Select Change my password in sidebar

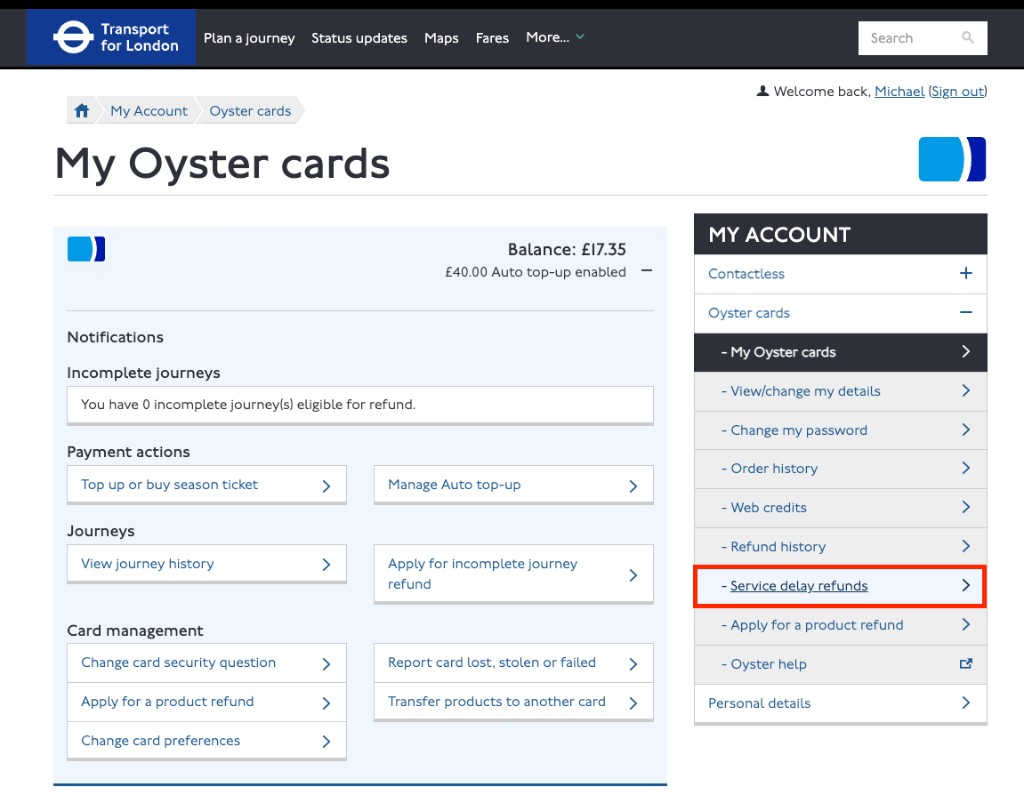(x=840, y=430)
